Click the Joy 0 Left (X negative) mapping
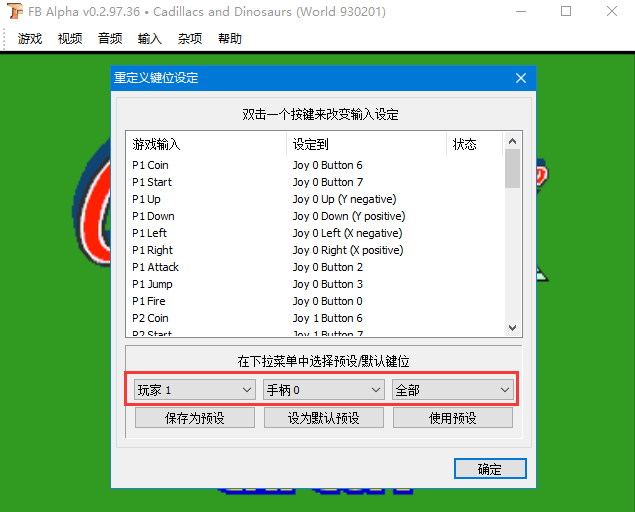 pos(347,233)
